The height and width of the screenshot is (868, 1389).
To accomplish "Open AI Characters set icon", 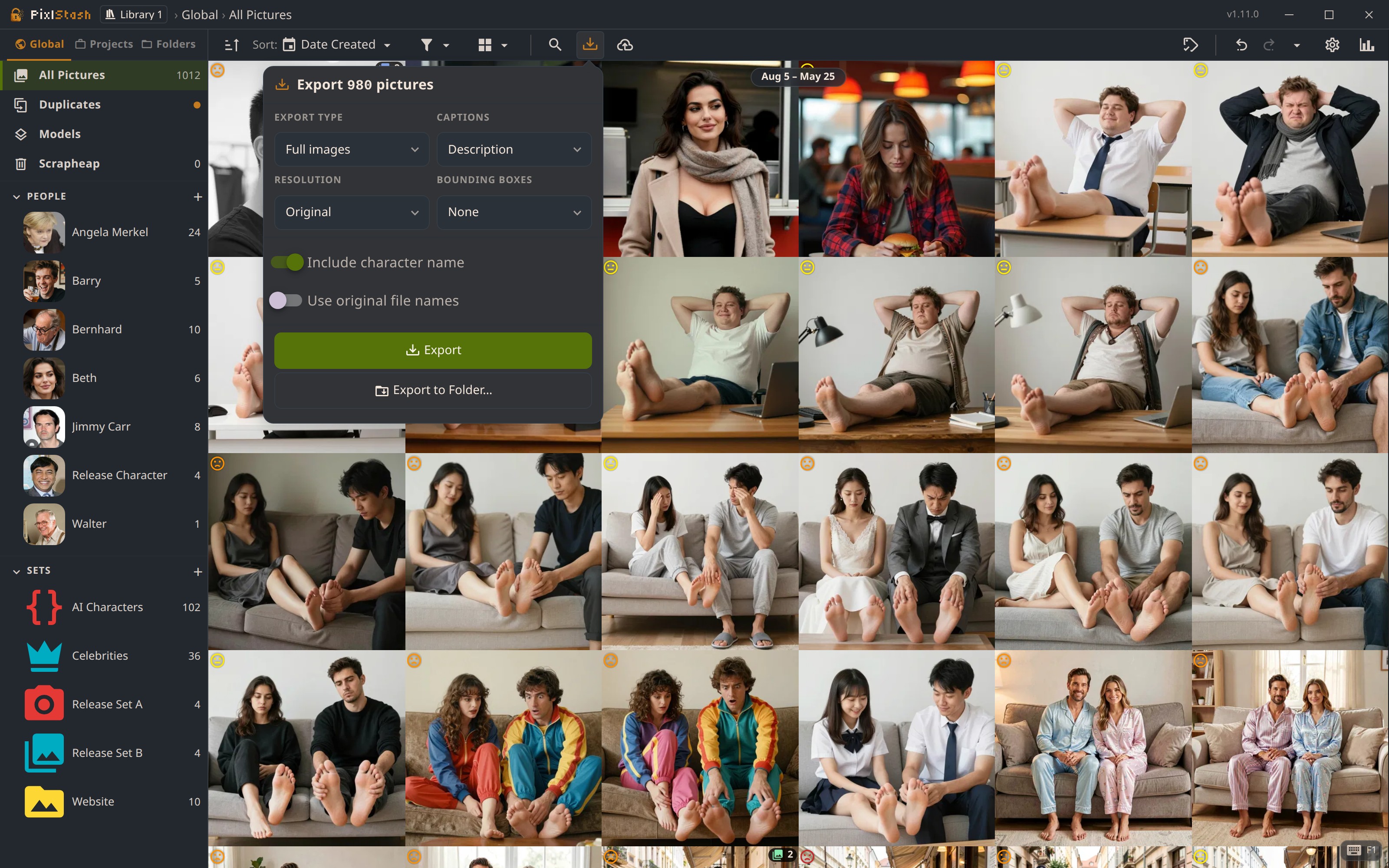I will (x=44, y=607).
